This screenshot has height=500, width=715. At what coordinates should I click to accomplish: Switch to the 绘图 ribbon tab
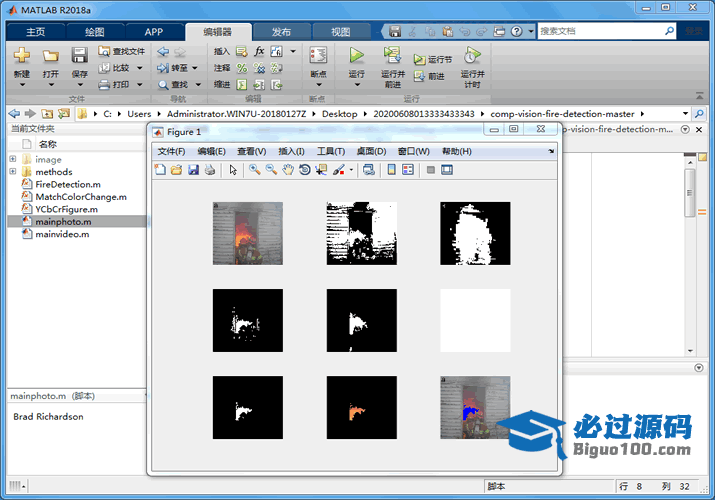pyautogui.click(x=94, y=31)
